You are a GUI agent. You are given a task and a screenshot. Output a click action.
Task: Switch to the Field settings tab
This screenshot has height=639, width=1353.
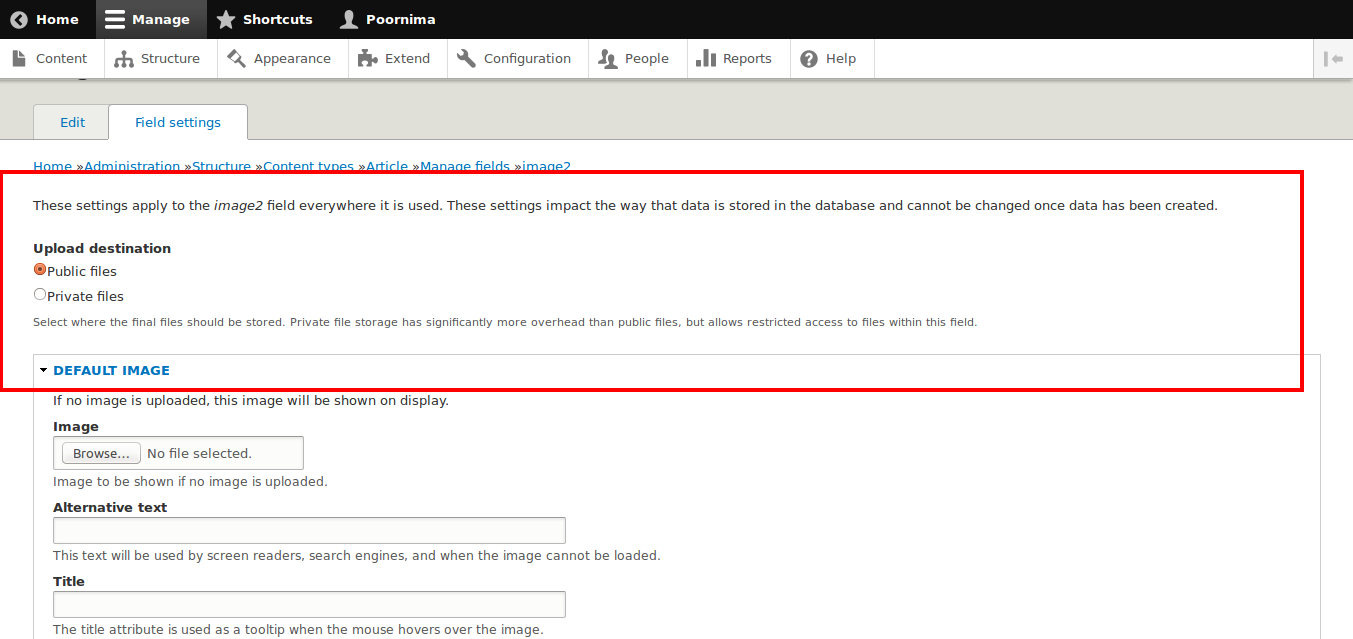pos(178,122)
